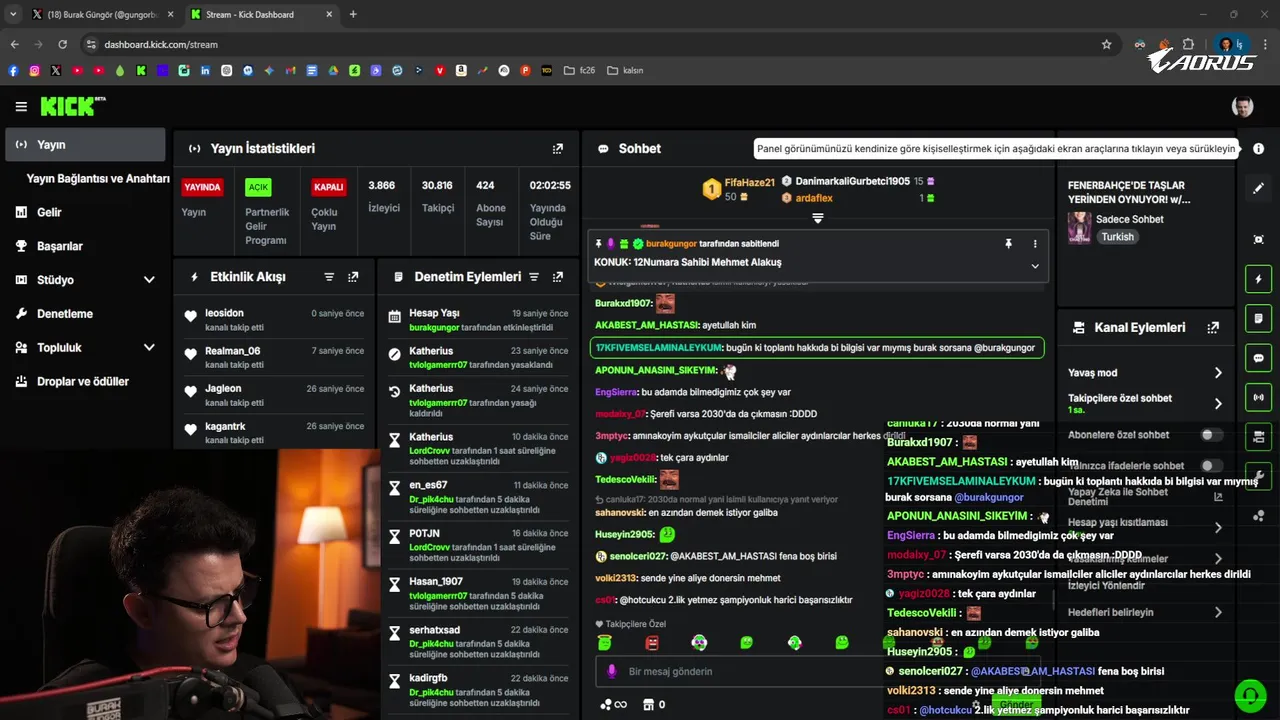Collapse the gift leaderboard handle

click(x=817, y=218)
